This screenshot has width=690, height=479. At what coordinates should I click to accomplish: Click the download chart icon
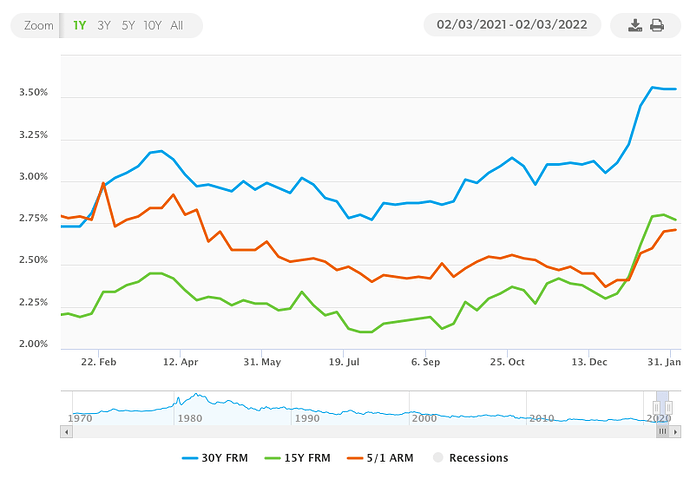[634, 25]
